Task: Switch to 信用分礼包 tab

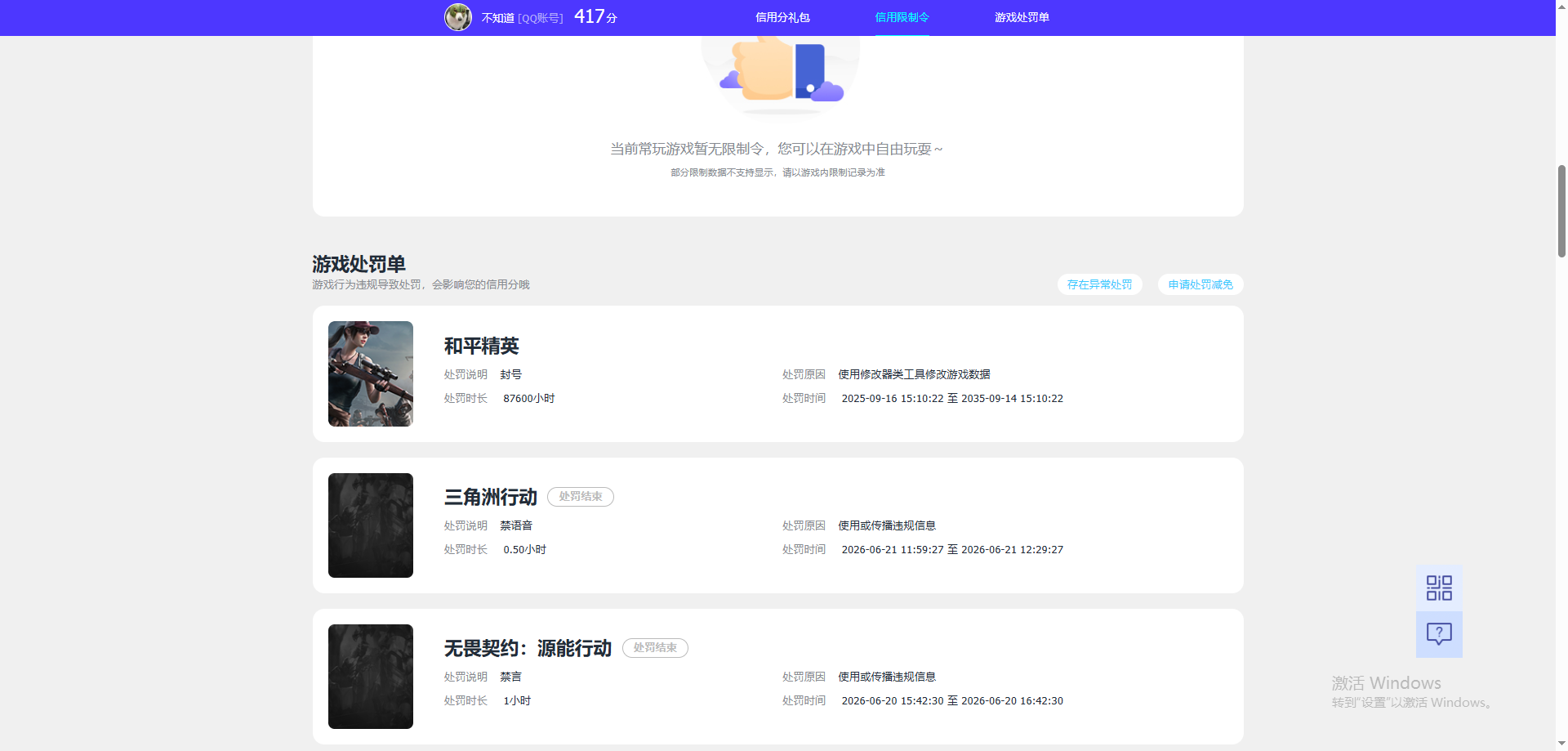Action: (782, 17)
